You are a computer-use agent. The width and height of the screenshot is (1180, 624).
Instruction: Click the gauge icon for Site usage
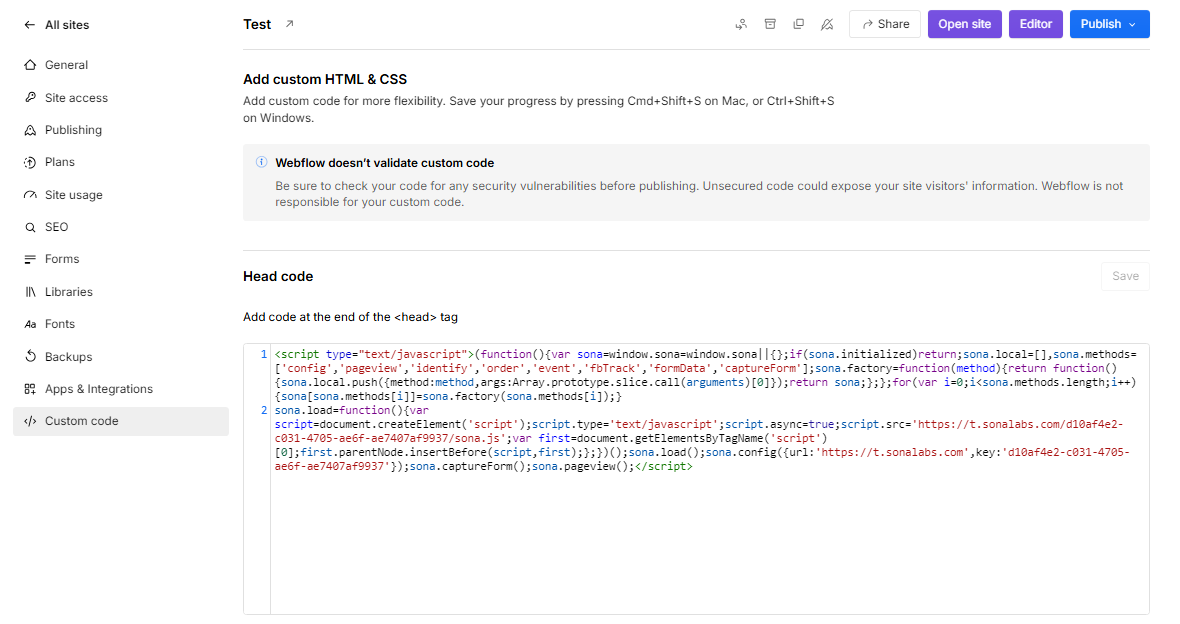click(30, 195)
